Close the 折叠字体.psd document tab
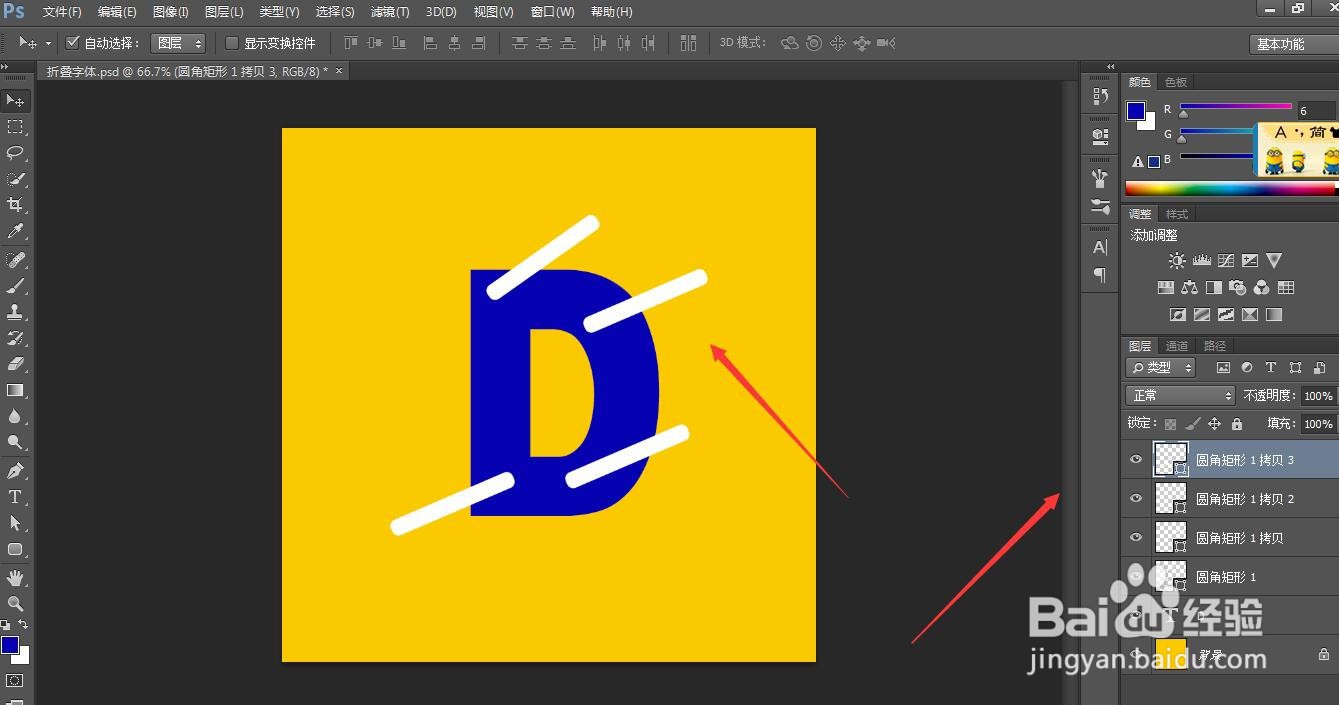Viewport: 1339px width, 705px height. [x=339, y=71]
